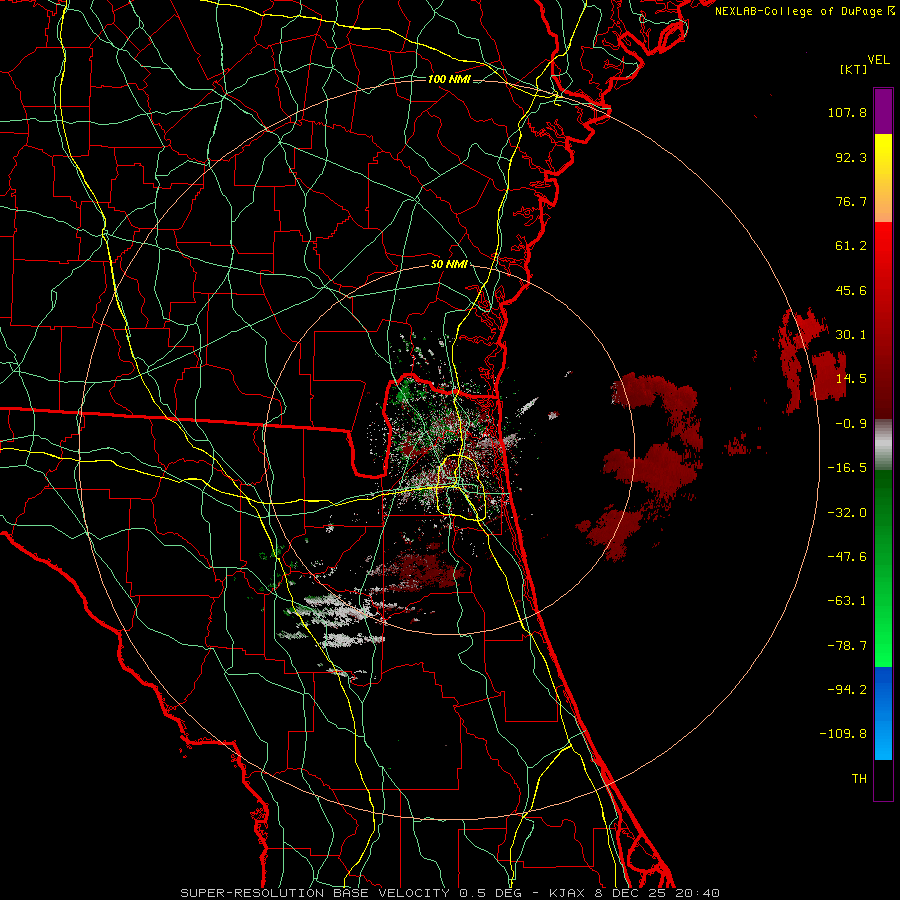Click the -0.9 velocity scale value
The width and height of the screenshot is (900, 900).
(x=851, y=424)
